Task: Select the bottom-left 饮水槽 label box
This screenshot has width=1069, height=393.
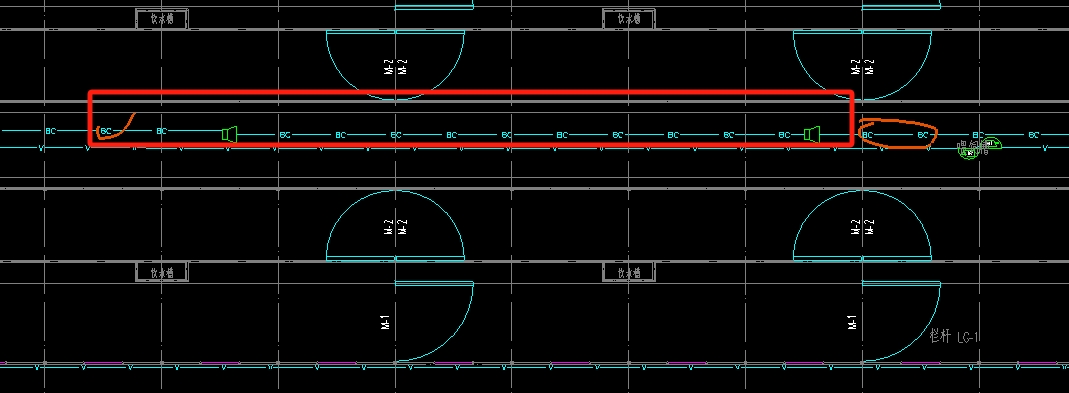Action: pyautogui.click(x=162, y=272)
